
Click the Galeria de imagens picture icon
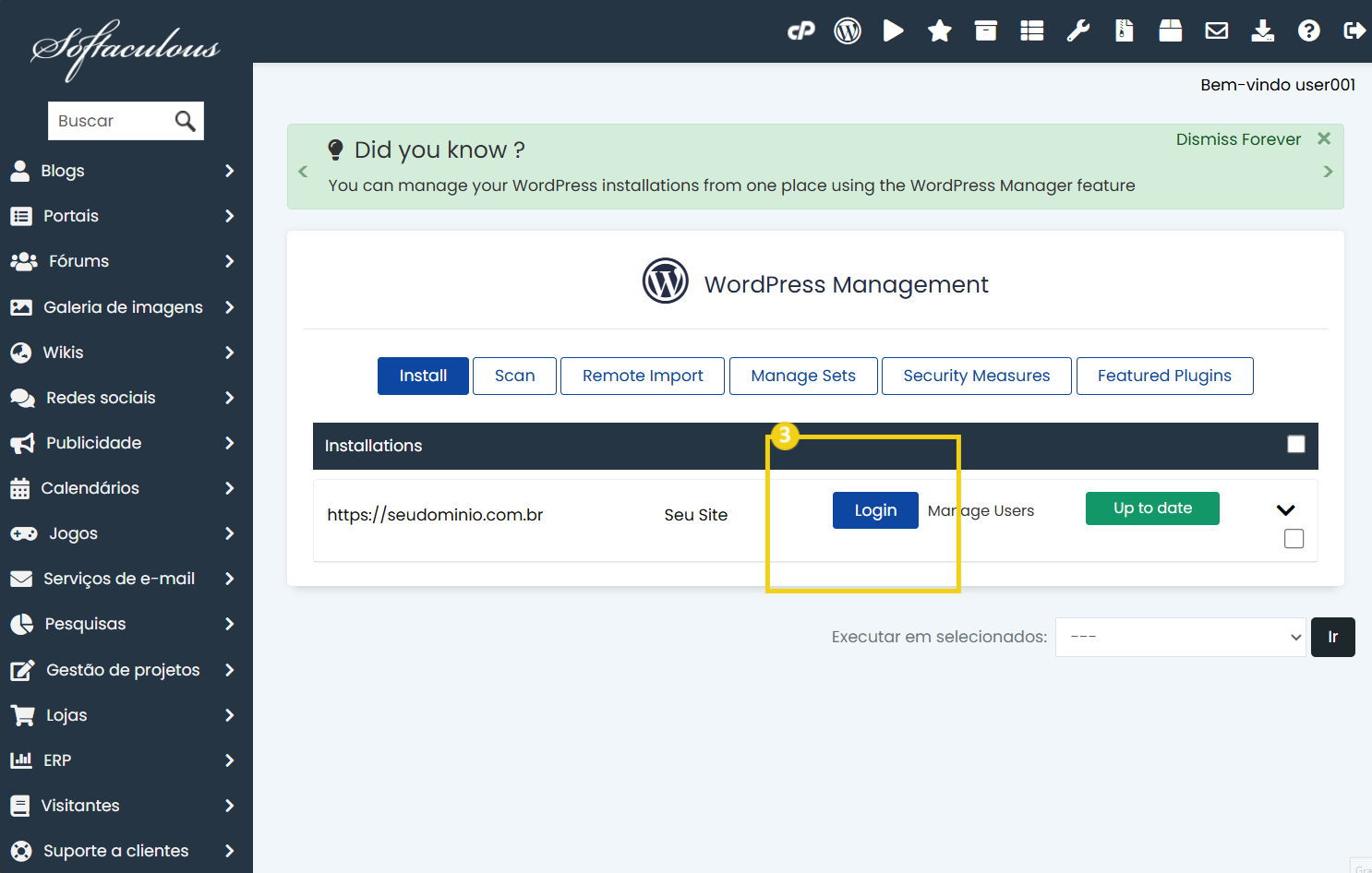pos(21,307)
